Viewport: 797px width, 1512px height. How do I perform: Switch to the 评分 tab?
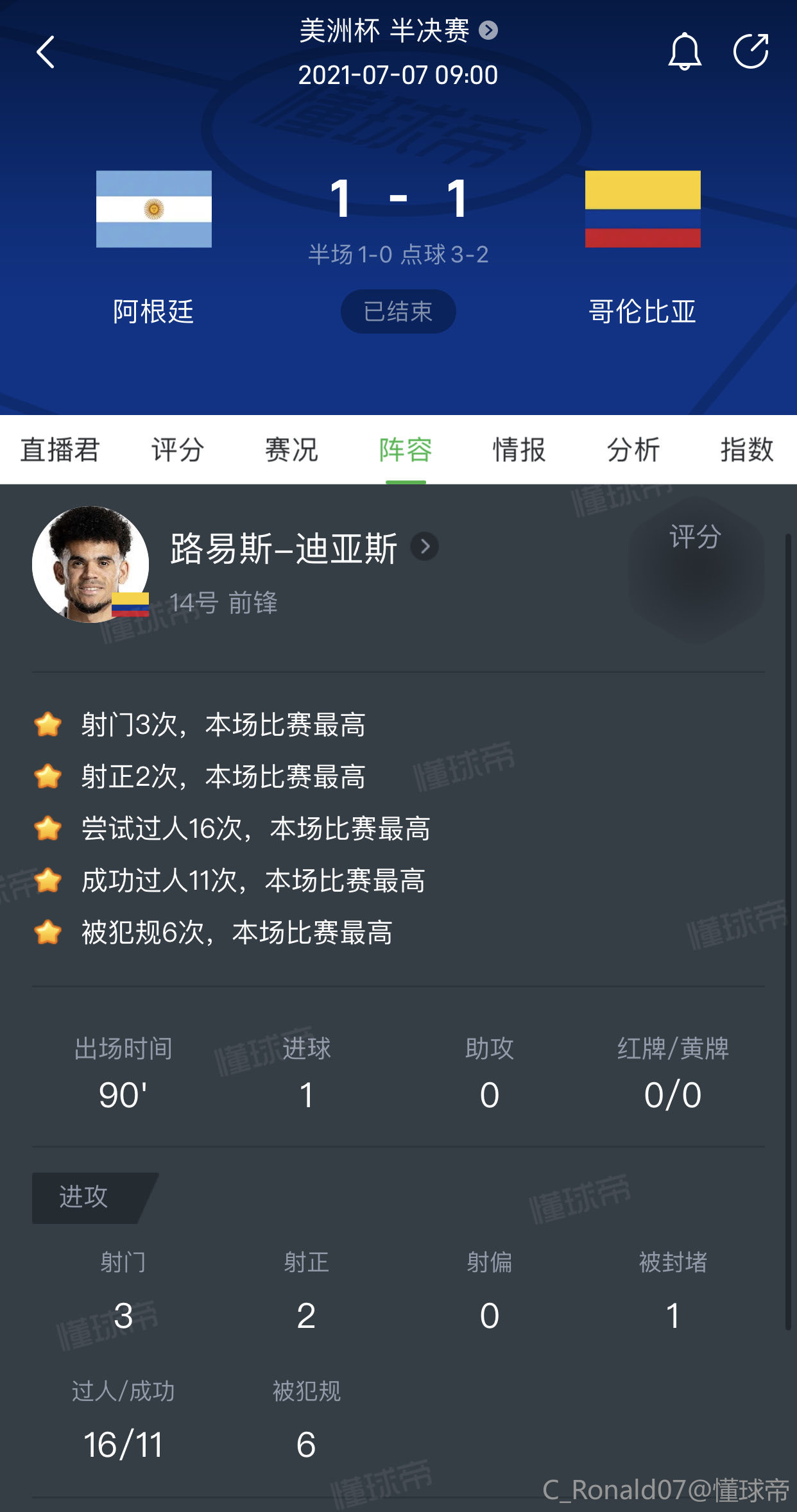click(178, 450)
